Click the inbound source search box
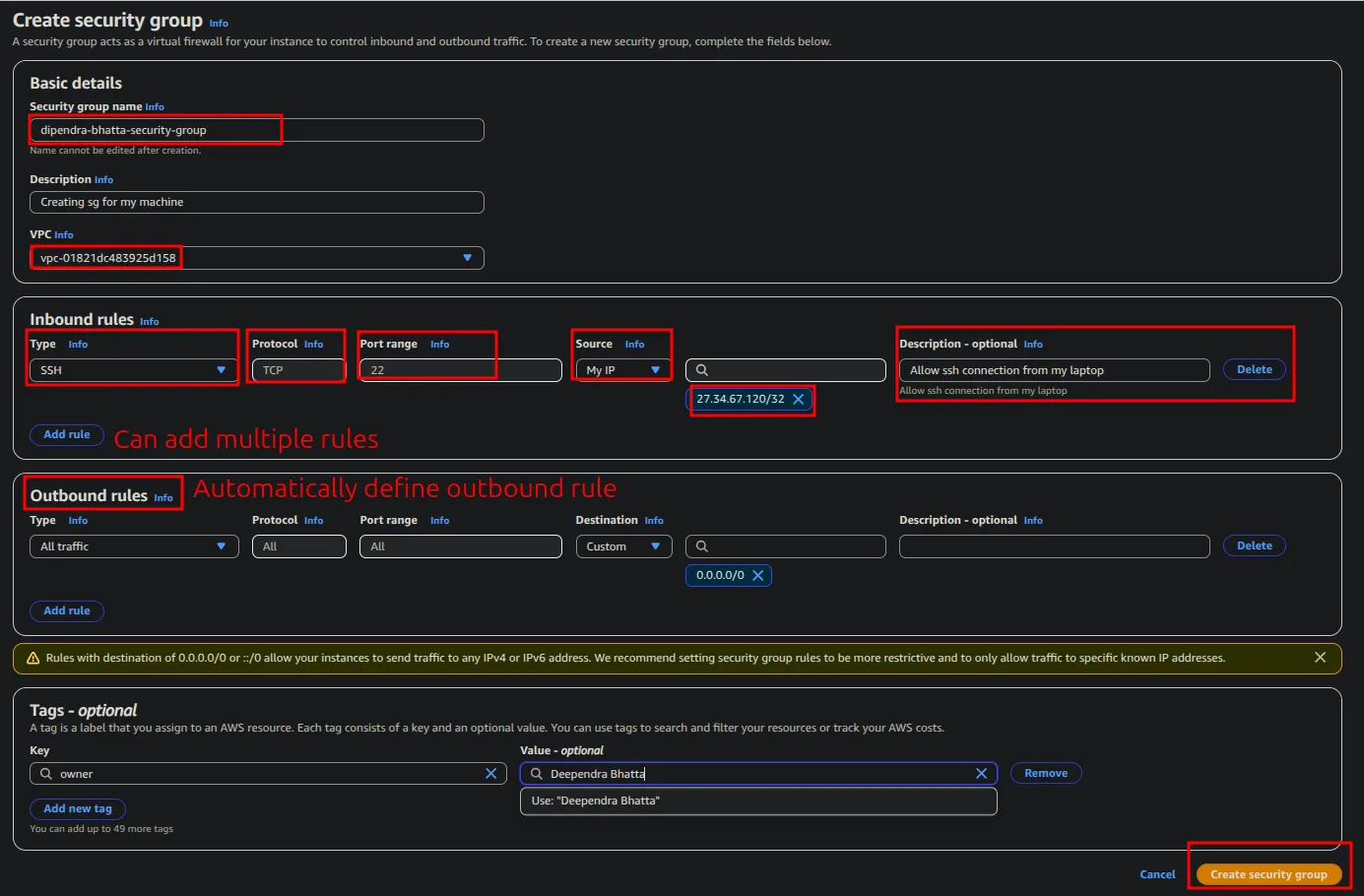This screenshot has height=896, width=1364. point(786,370)
